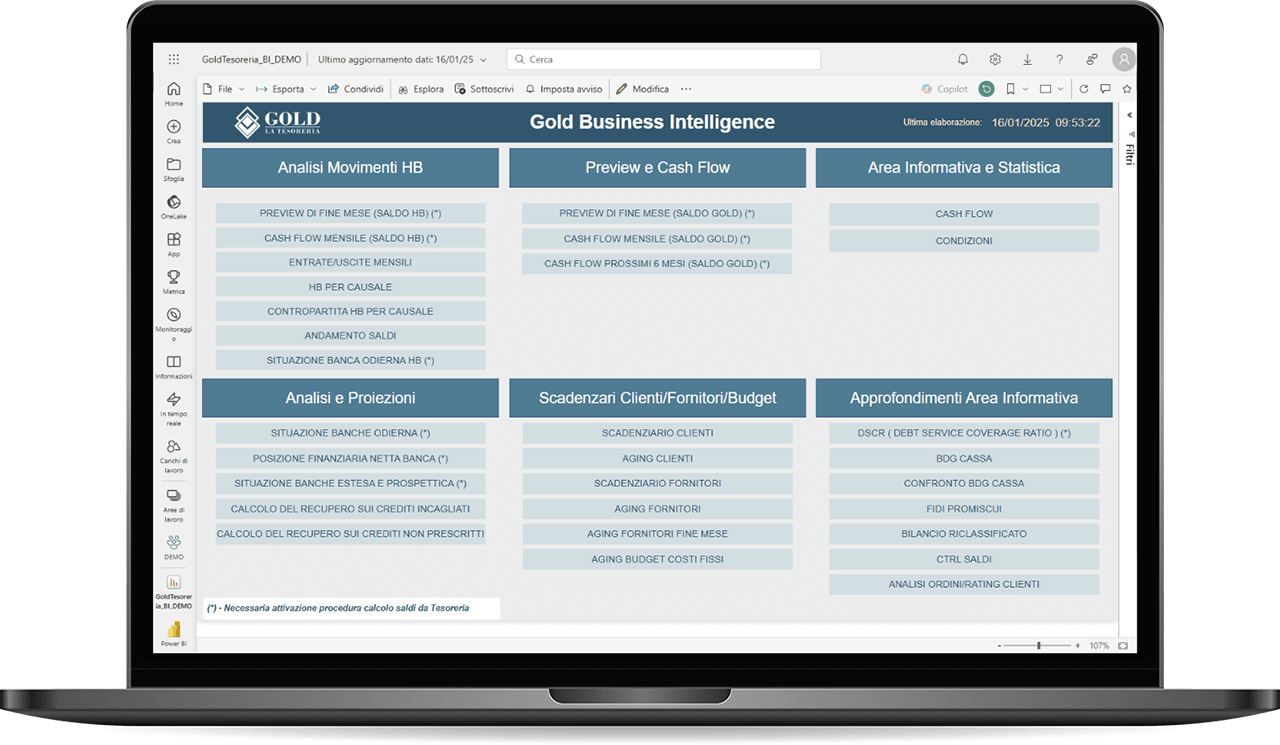Screen dimensions: 1280x745
Task: Open the Power BI settings gear
Action: (995, 60)
